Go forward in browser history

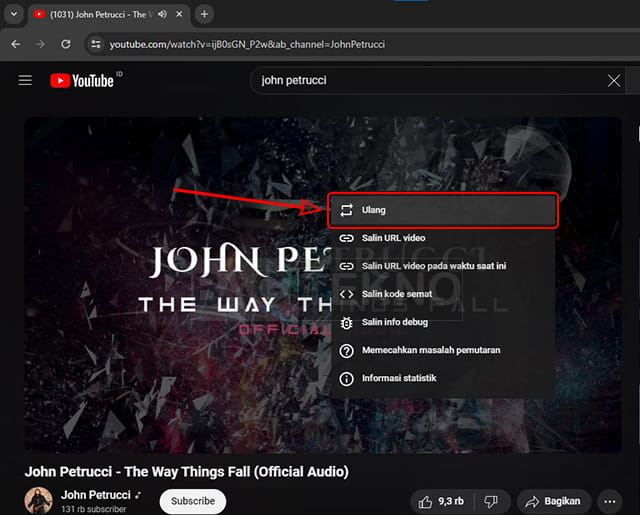point(40,44)
